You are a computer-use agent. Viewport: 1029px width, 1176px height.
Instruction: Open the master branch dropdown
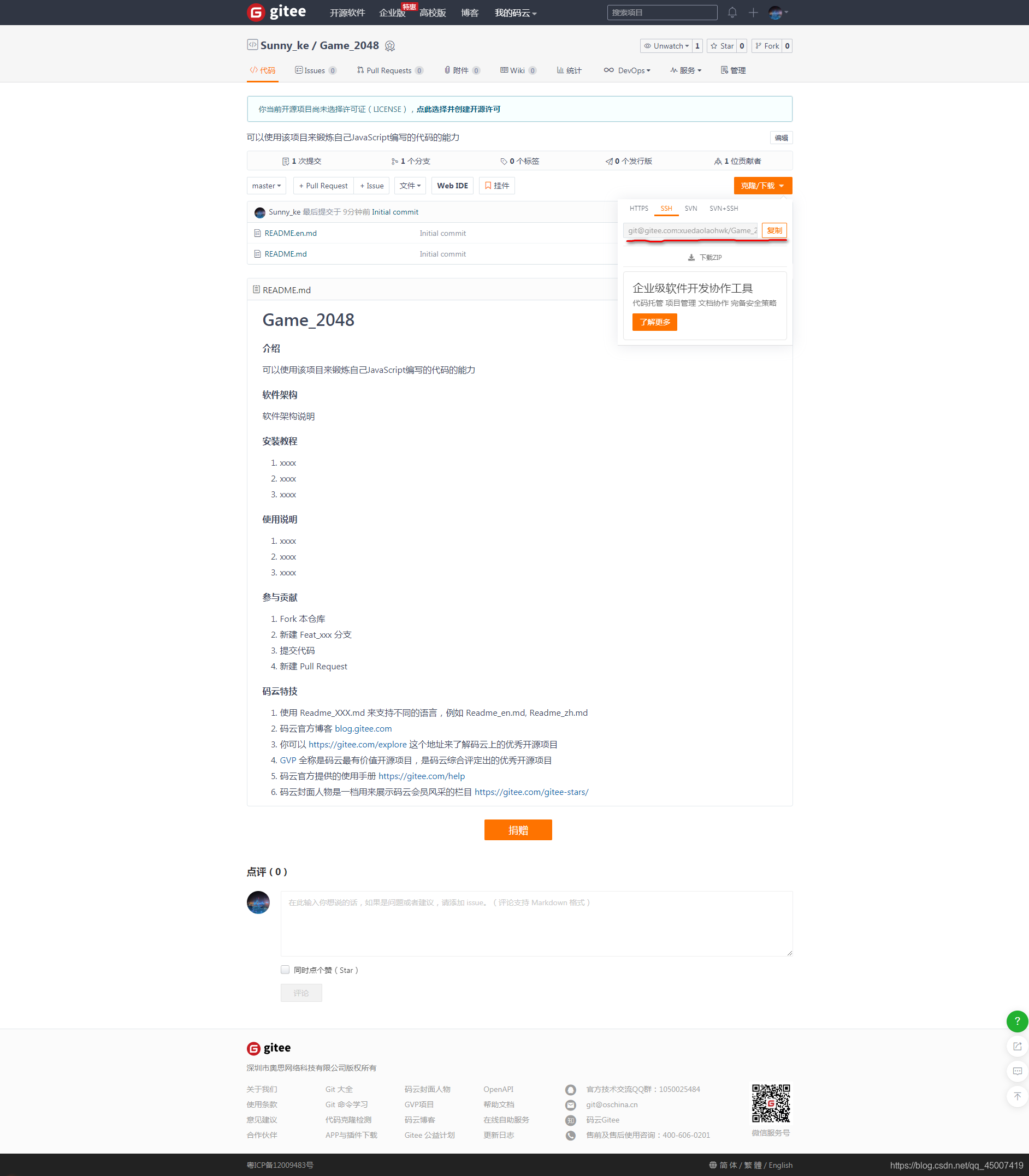click(x=267, y=186)
